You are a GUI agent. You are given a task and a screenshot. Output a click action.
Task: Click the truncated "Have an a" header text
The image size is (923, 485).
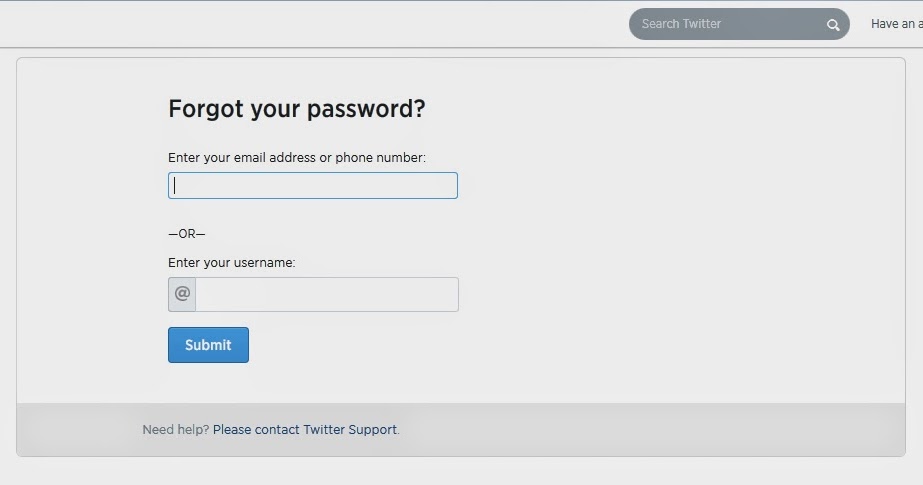pyautogui.click(x=896, y=24)
